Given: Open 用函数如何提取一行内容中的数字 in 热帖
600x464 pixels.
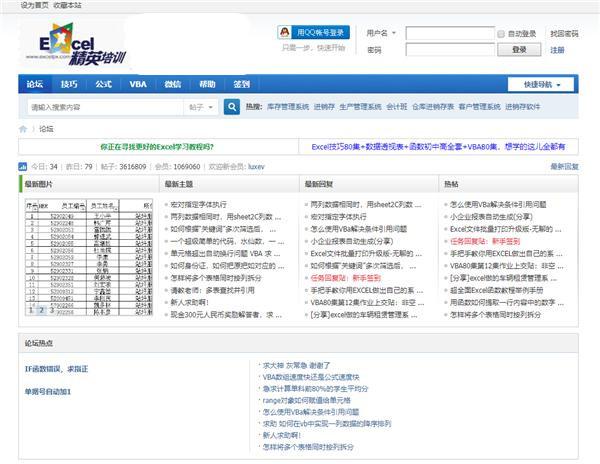Looking at the screenshot, I should [507, 303].
